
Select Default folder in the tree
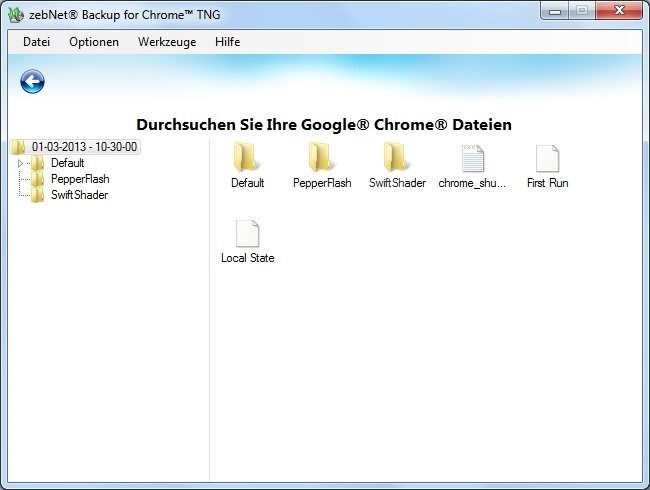tap(59, 163)
